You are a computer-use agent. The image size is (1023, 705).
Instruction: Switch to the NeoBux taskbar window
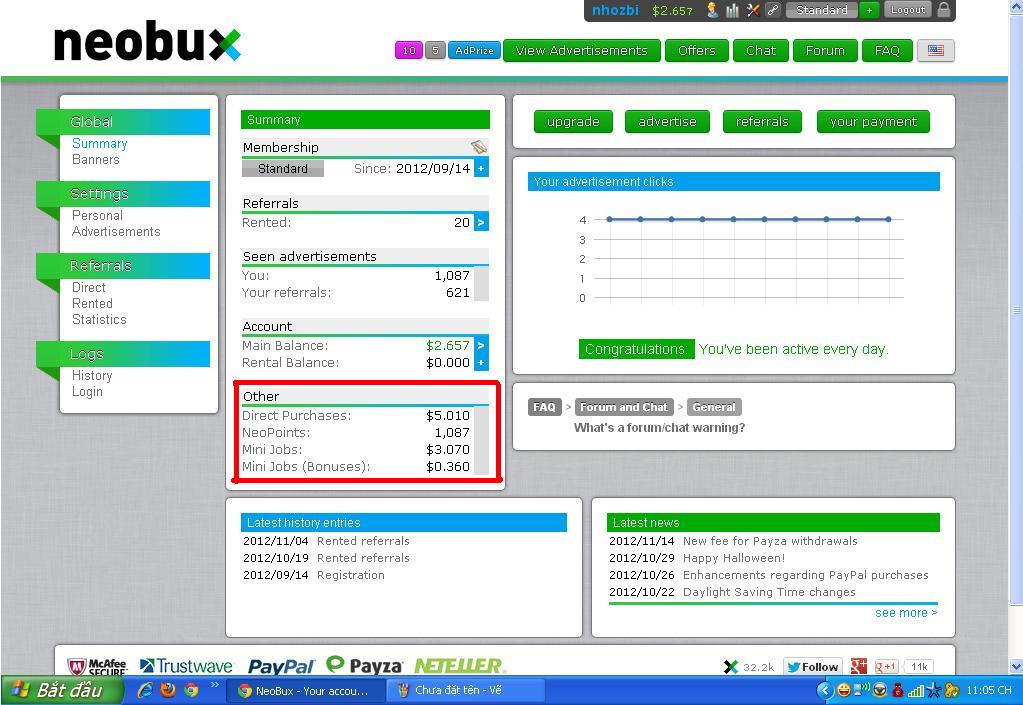click(x=304, y=691)
